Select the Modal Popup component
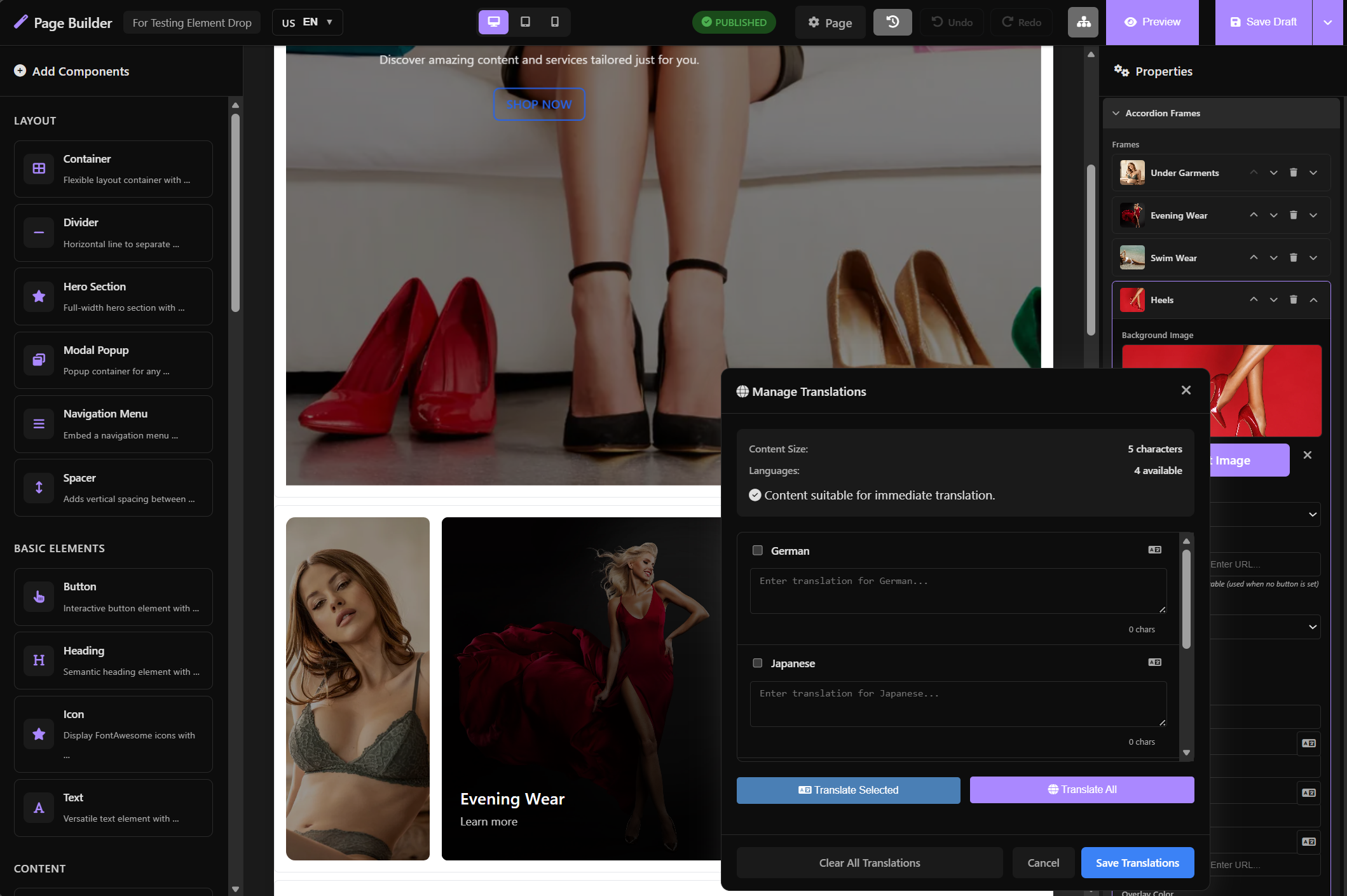This screenshot has height=896, width=1347. coord(113,360)
